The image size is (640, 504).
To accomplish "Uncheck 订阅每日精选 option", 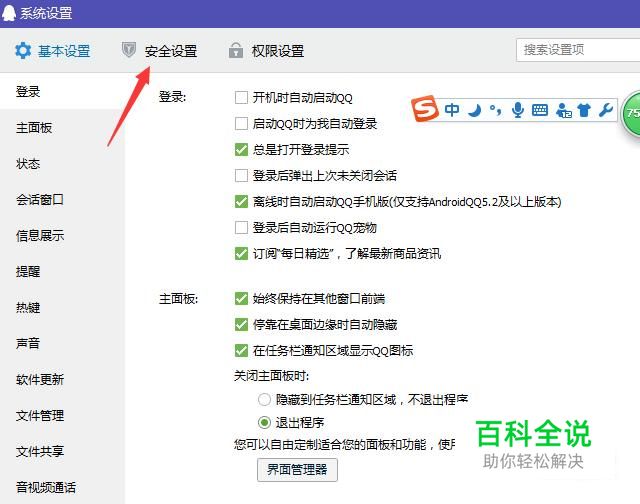I will coord(241,253).
